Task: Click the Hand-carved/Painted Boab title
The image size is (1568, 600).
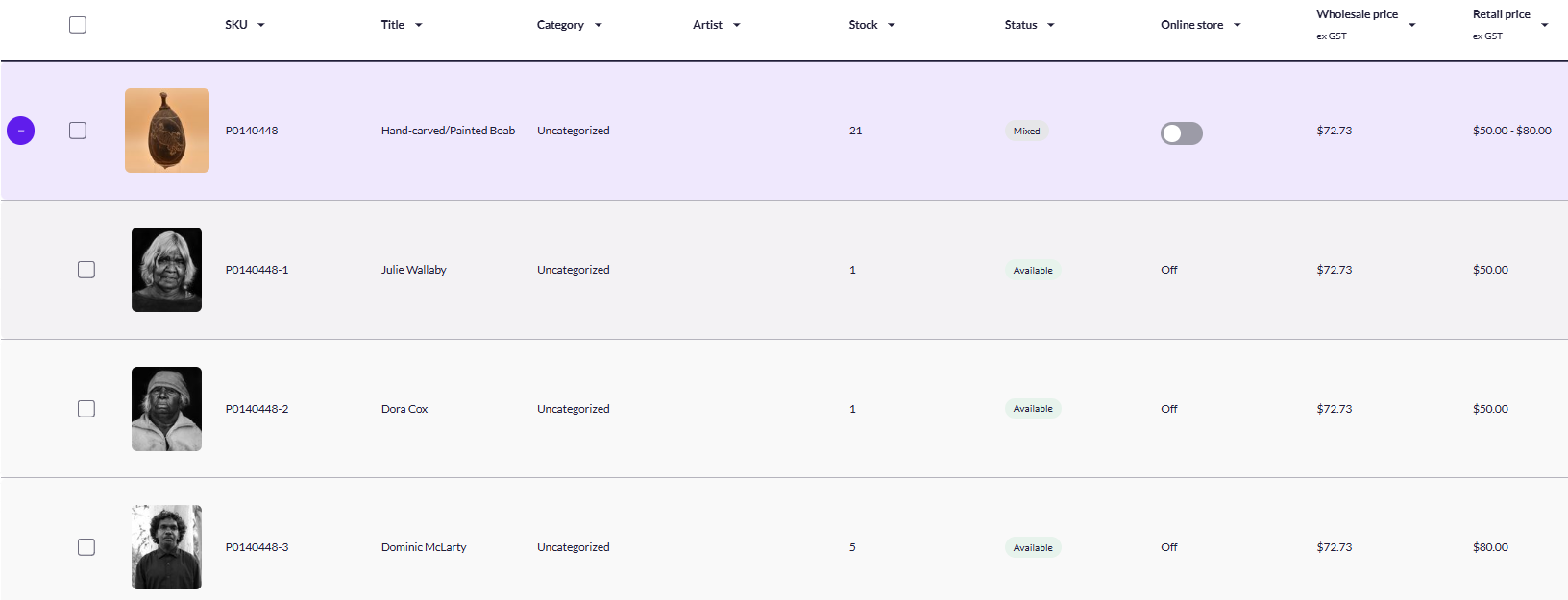Action: click(x=448, y=131)
